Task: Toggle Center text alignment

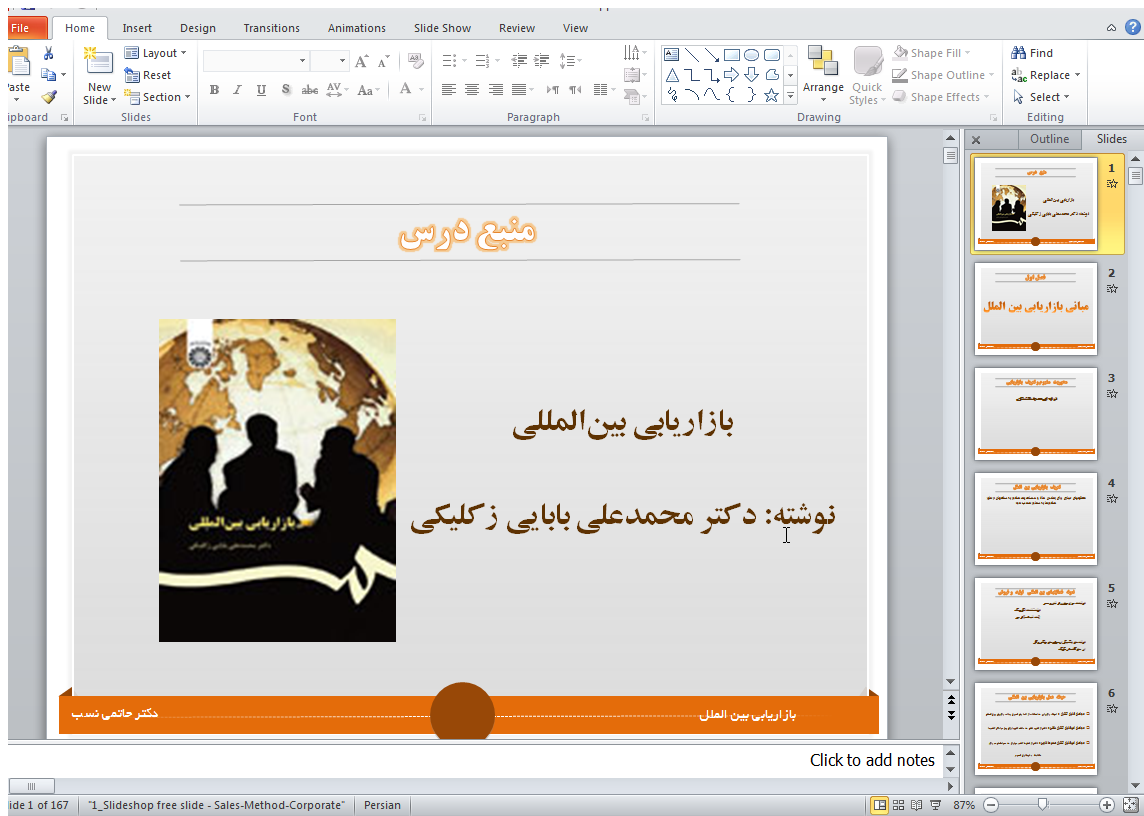Action: click(472, 90)
